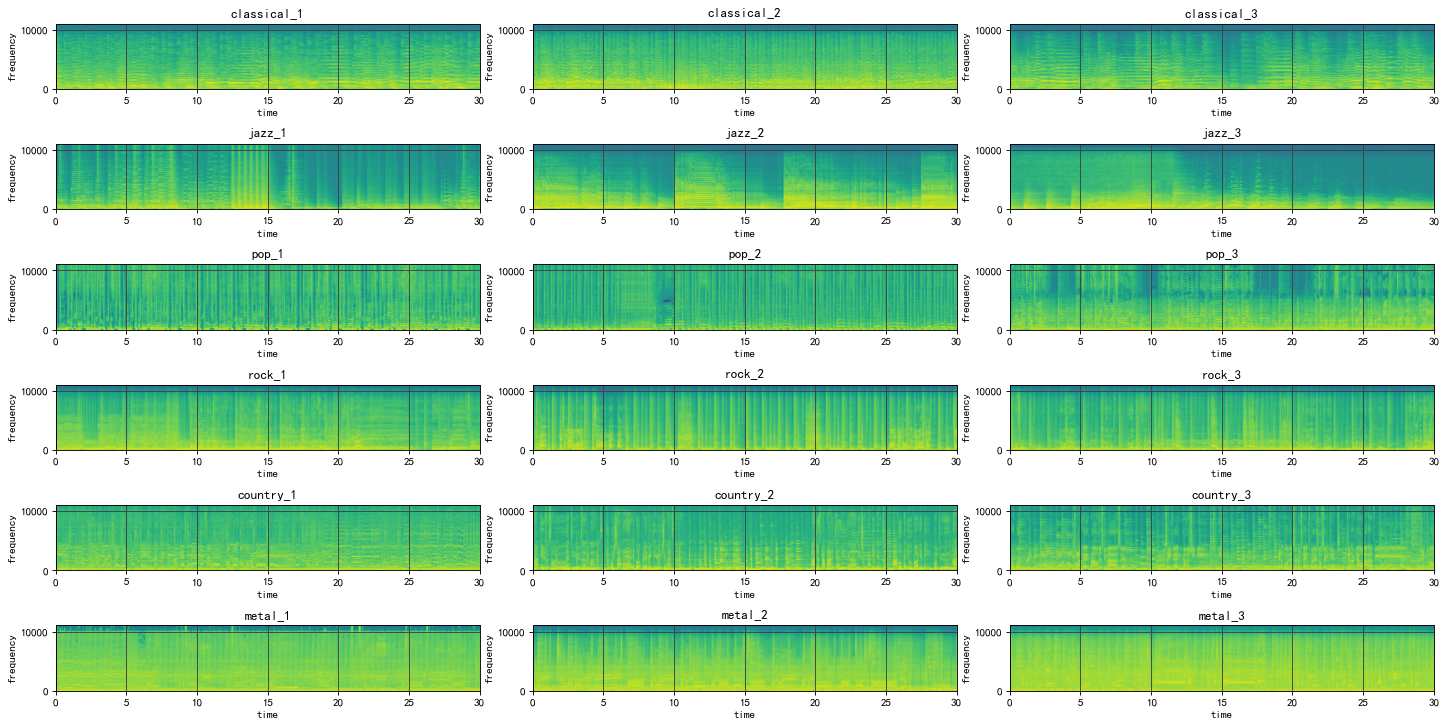The image size is (1447, 727).
Task: Pick the rock_2 title label
Action: [744, 374]
